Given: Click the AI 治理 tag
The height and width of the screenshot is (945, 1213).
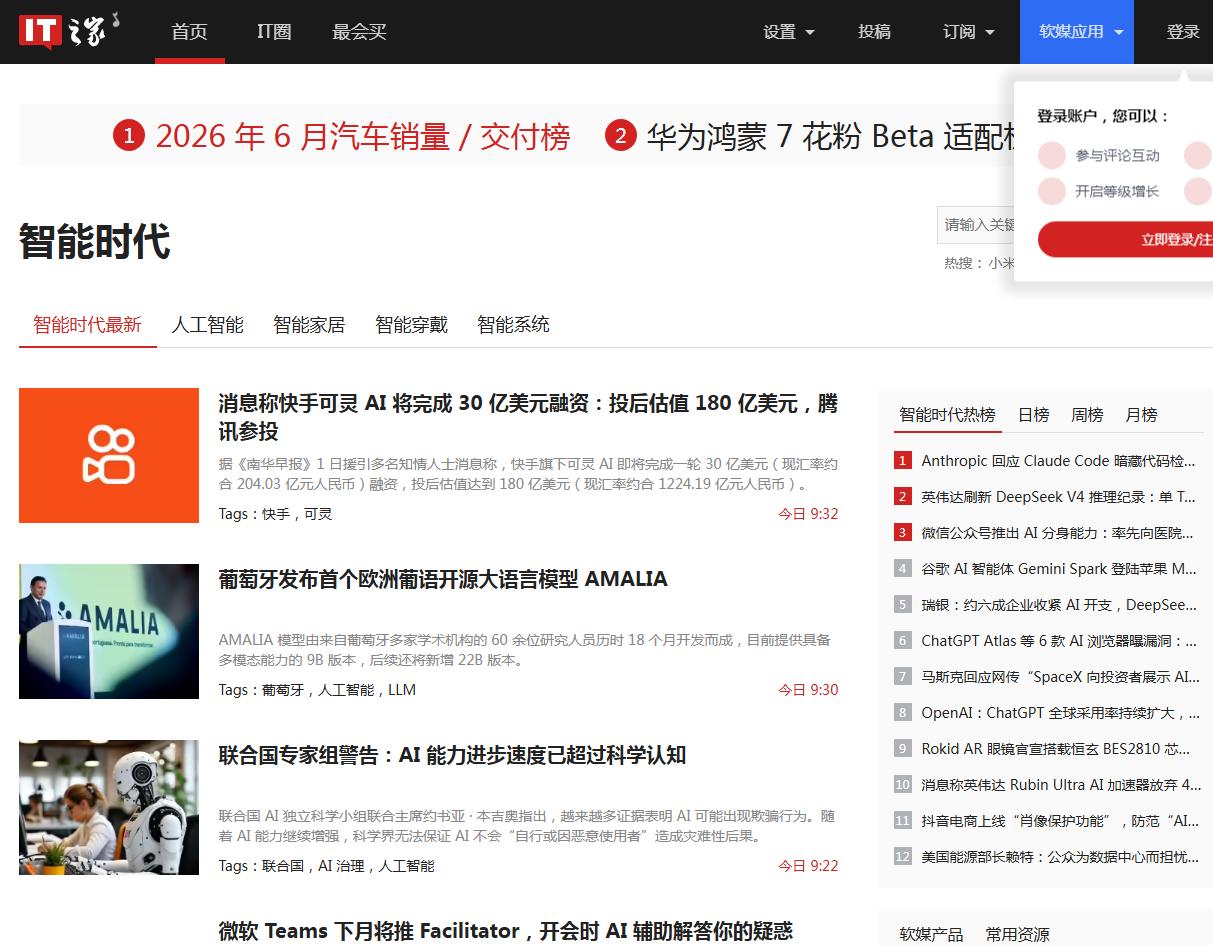Looking at the screenshot, I should pyautogui.click(x=341, y=866).
